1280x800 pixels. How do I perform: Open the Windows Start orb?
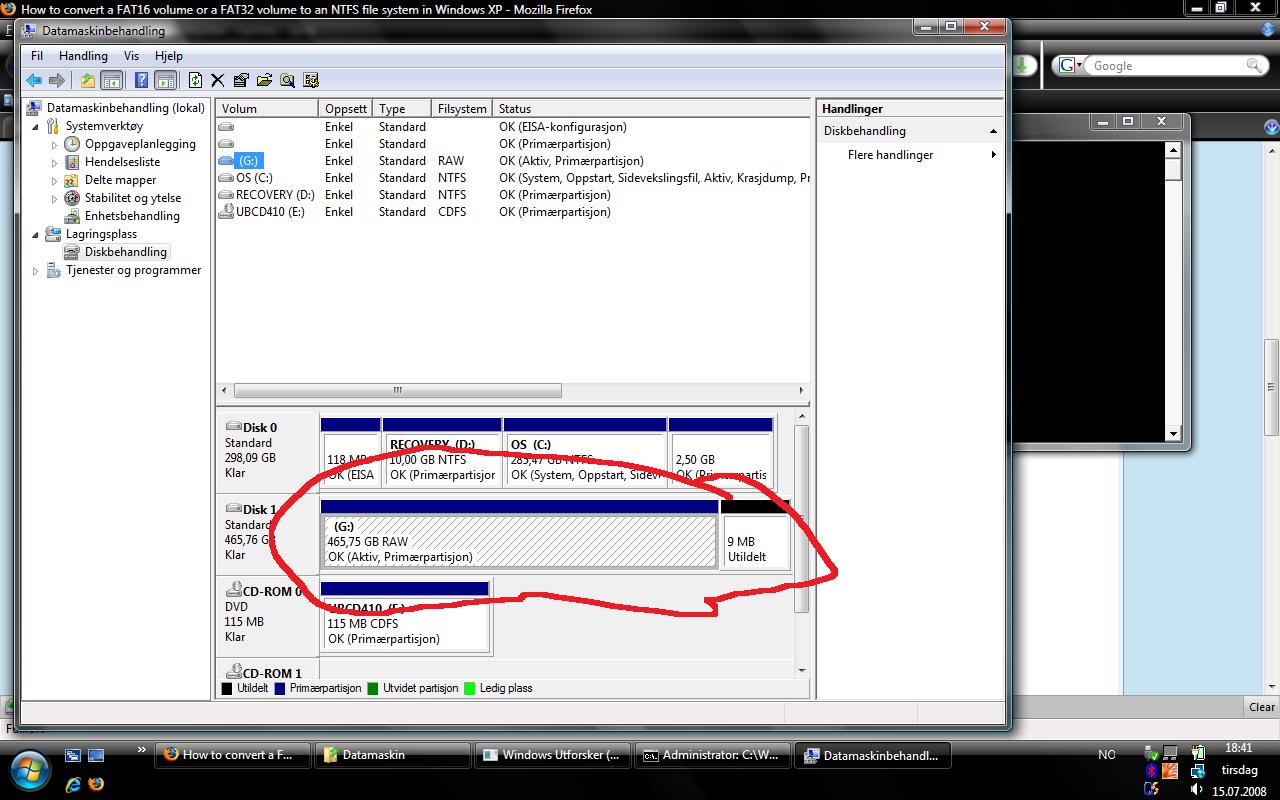pyautogui.click(x=28, y=769)
